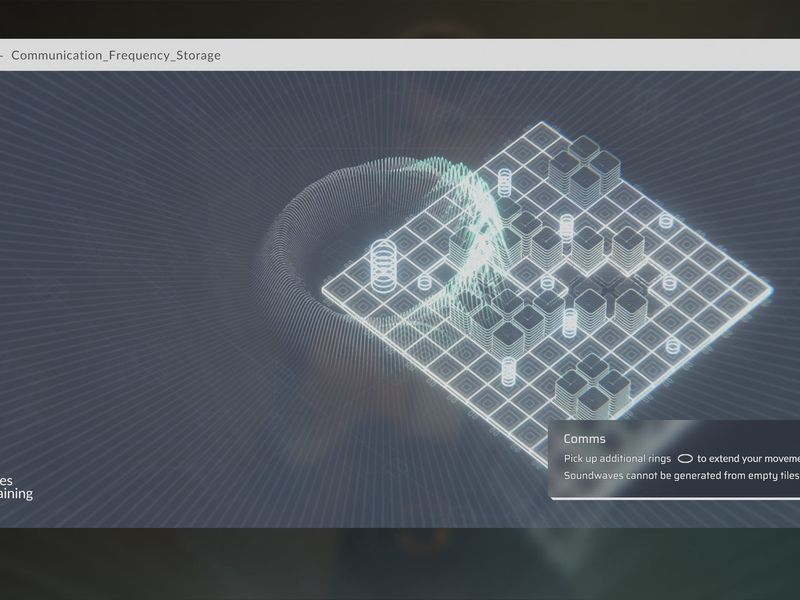The width and height of the screenshot is (800, 600).
Task: Select the large coiled ring stack on the grid
Action: pos(384,265)
